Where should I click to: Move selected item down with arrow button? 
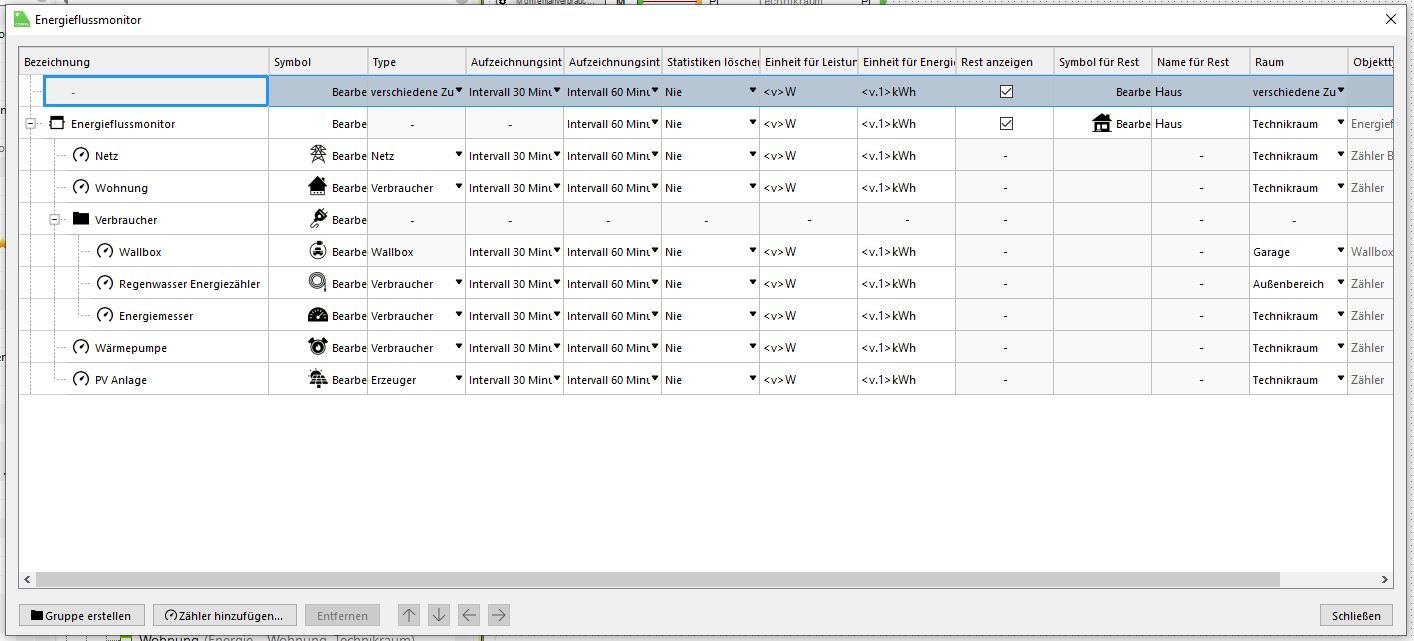(439, 615)
